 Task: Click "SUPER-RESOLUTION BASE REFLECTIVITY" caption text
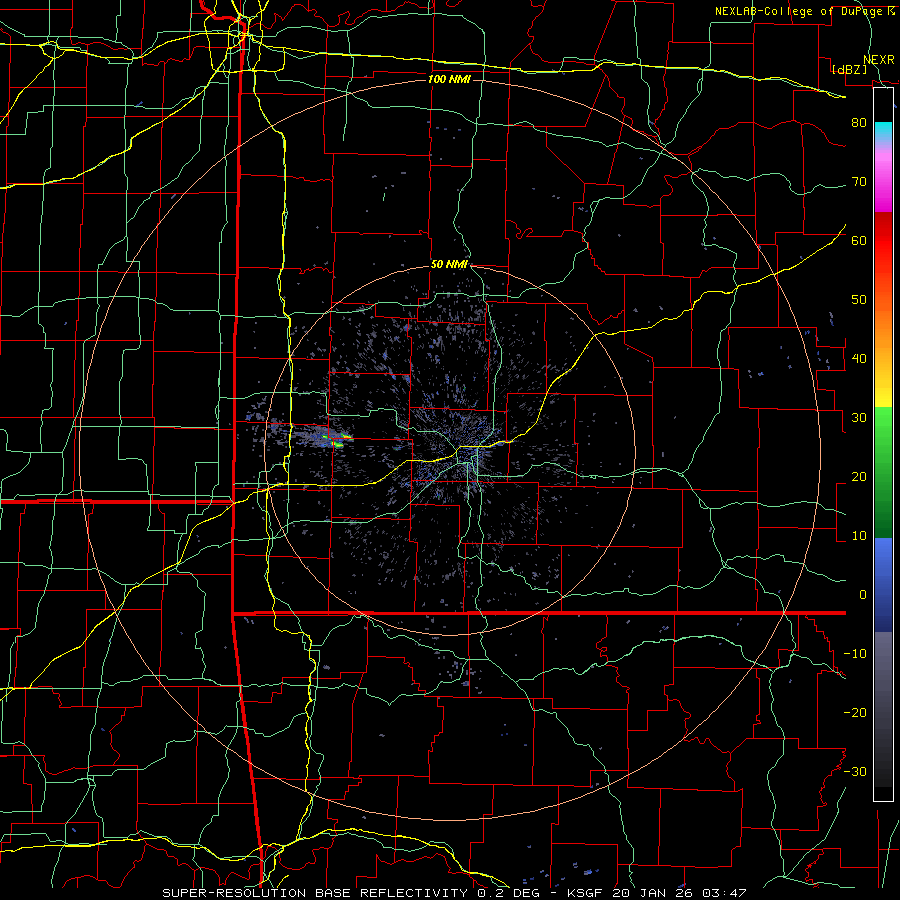[x=315, y=893]
